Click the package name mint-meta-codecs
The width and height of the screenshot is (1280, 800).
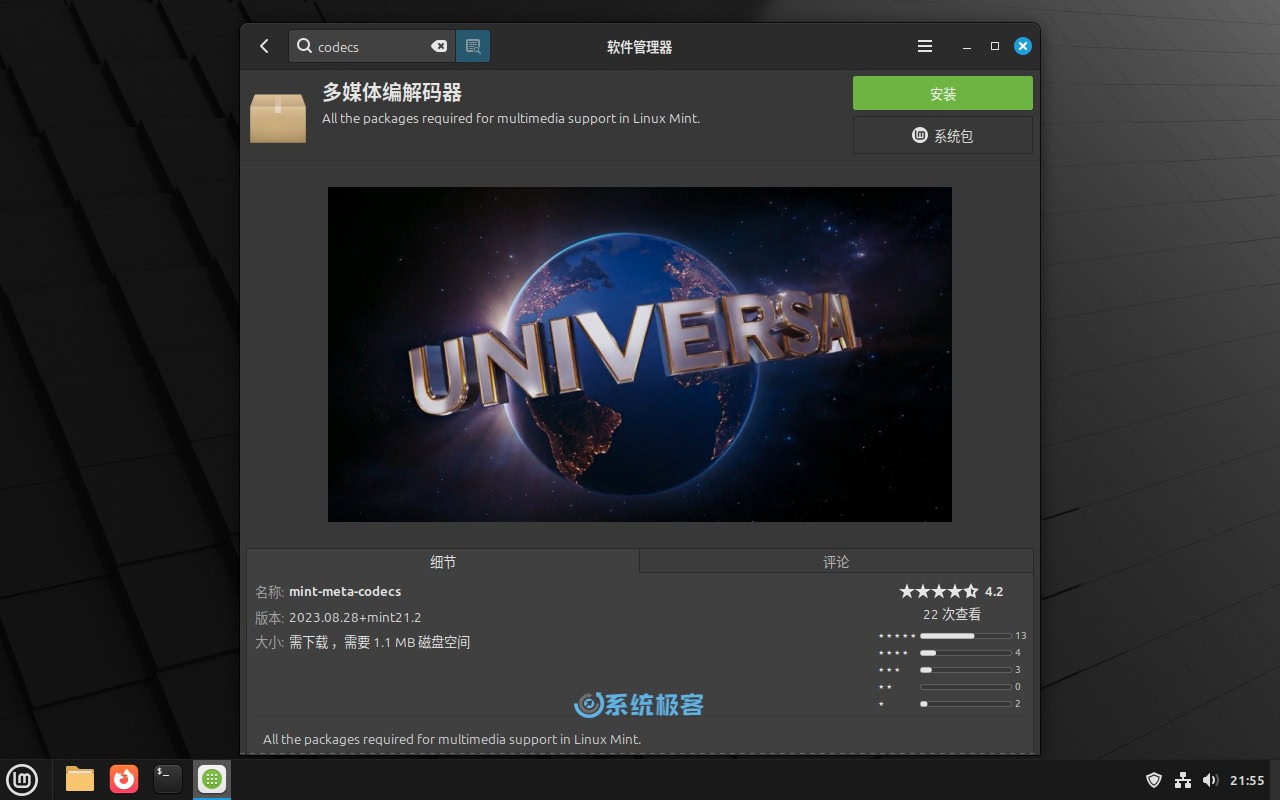pyautogui.click(x=345, y=591)
